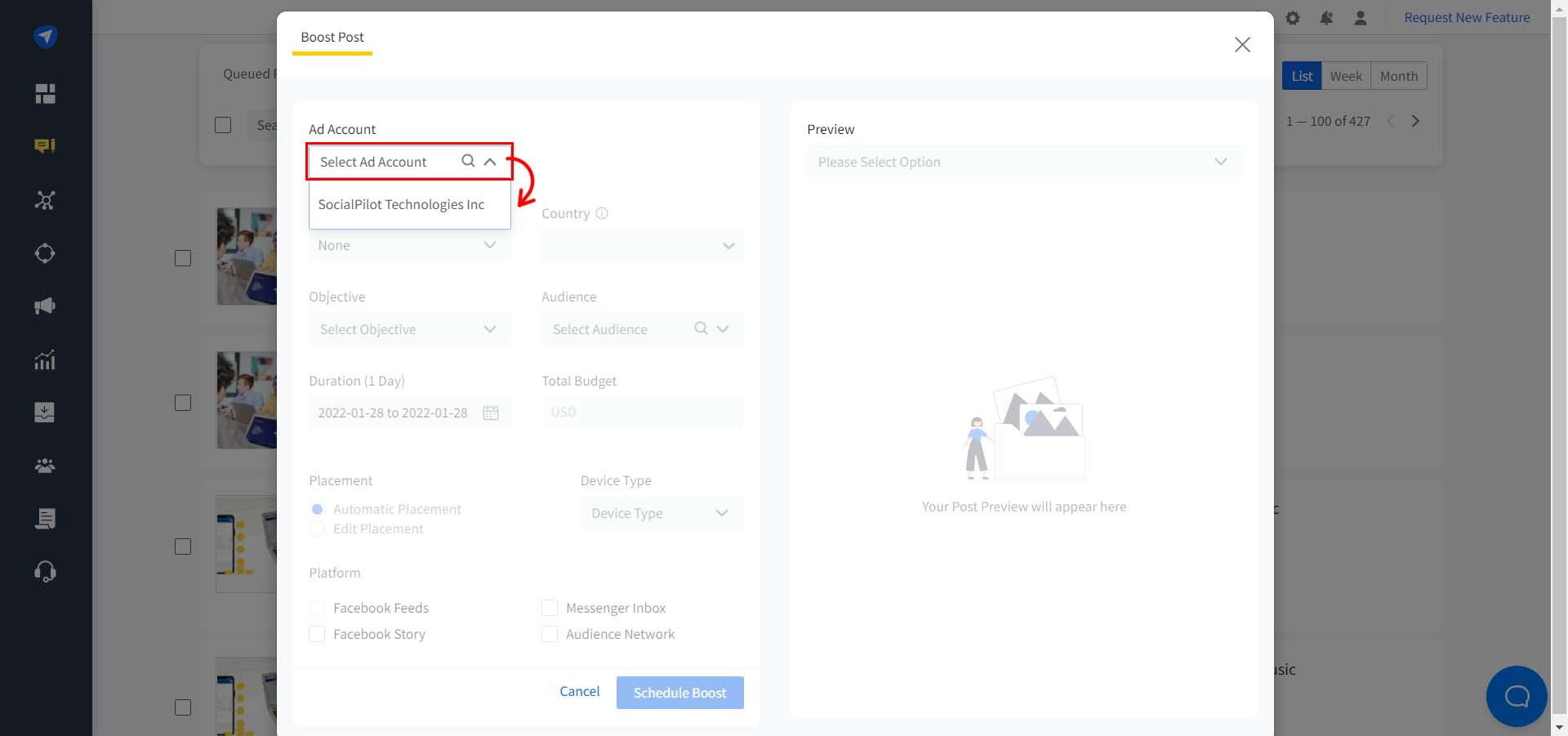Open the Country dropdown
Viewport: 1568px width, 736px height.
pos(642,245)
